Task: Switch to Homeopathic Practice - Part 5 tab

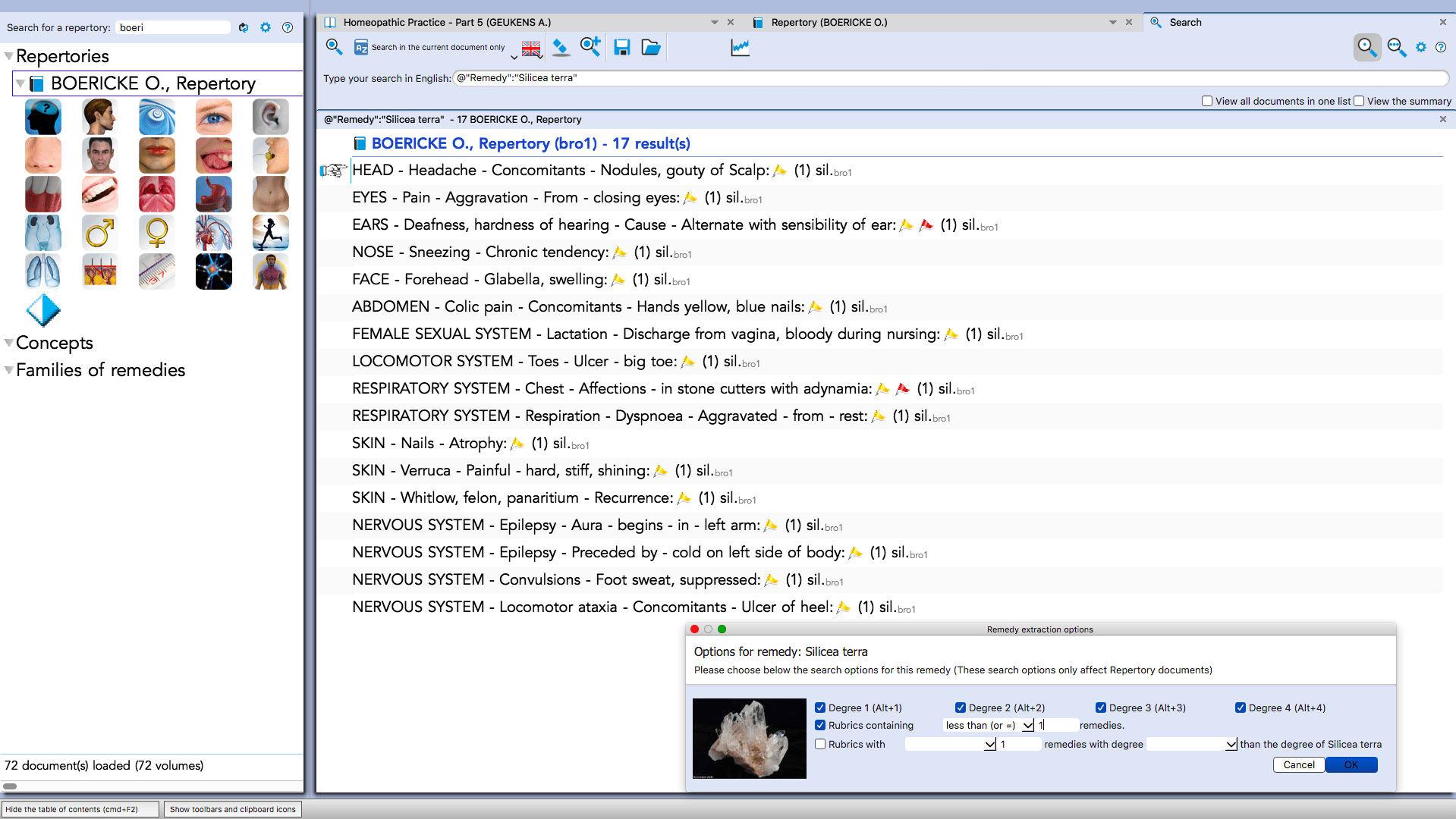Action: coord(447,22)
